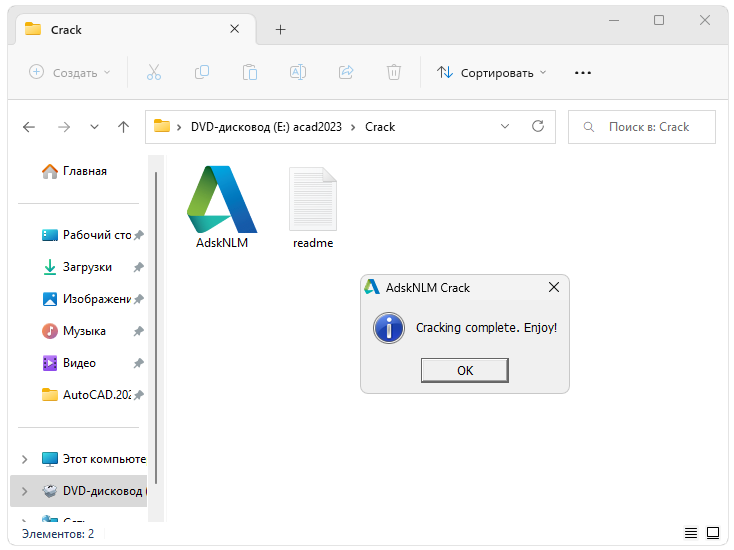Close the Crack tab
The height and width of the screenshot is (550, 734).
pyautogui.click(x=235, y=29)
